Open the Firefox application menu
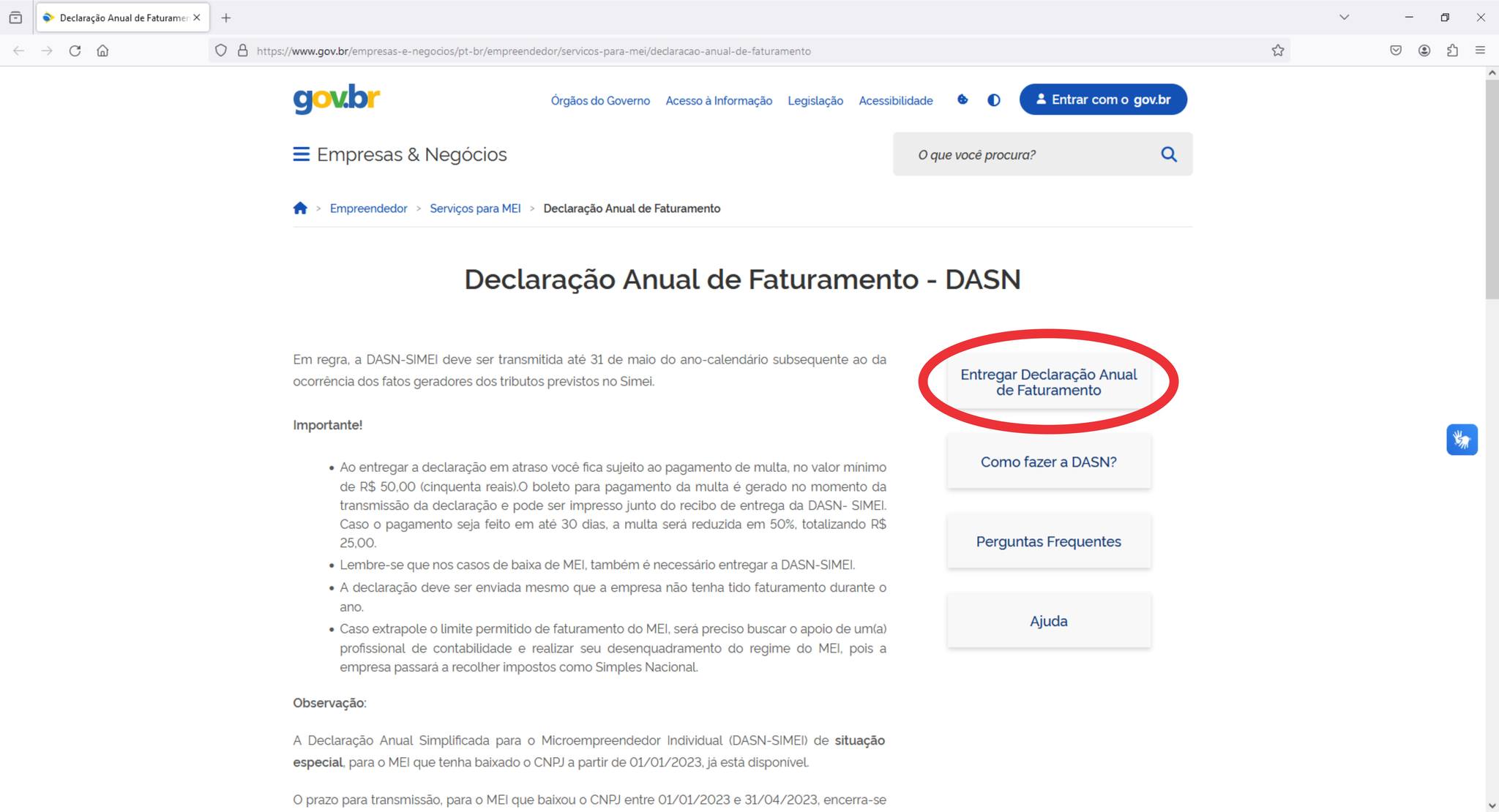This screenshot has width=1499, height=812. (x=1480, y=50)
